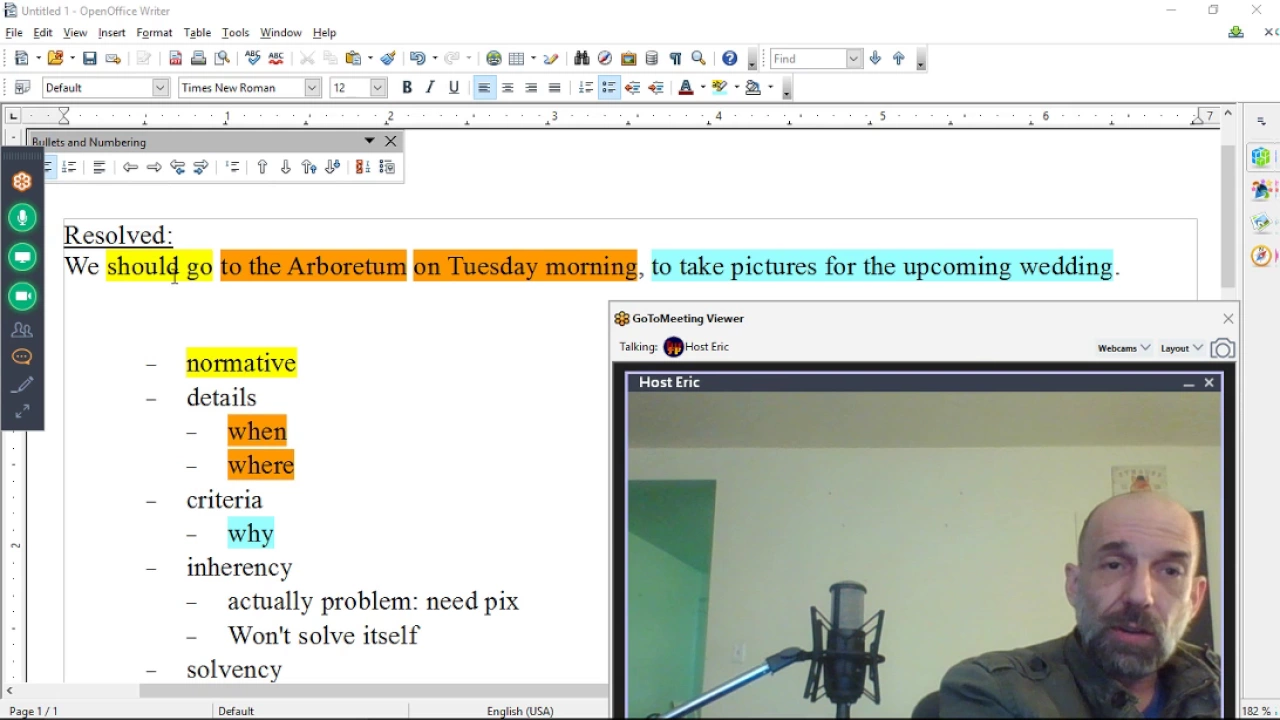Open the Table menu
1280x720 pixels.
point(197,33)
